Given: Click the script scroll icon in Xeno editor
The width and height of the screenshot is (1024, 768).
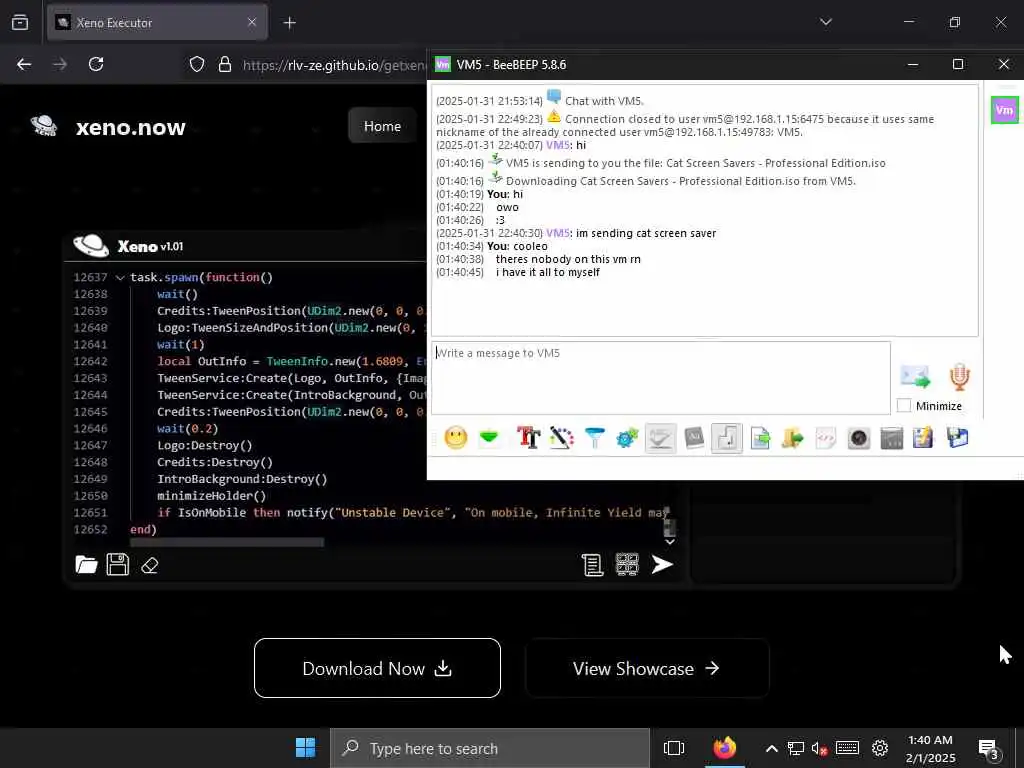Looking at the screenshot, I should click(x=592, y=565).
